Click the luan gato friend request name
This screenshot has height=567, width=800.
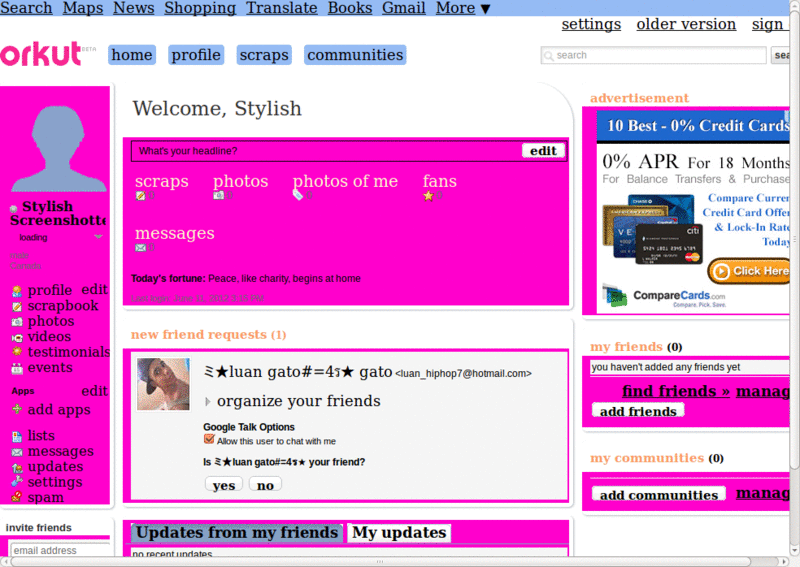pos(298,372)
